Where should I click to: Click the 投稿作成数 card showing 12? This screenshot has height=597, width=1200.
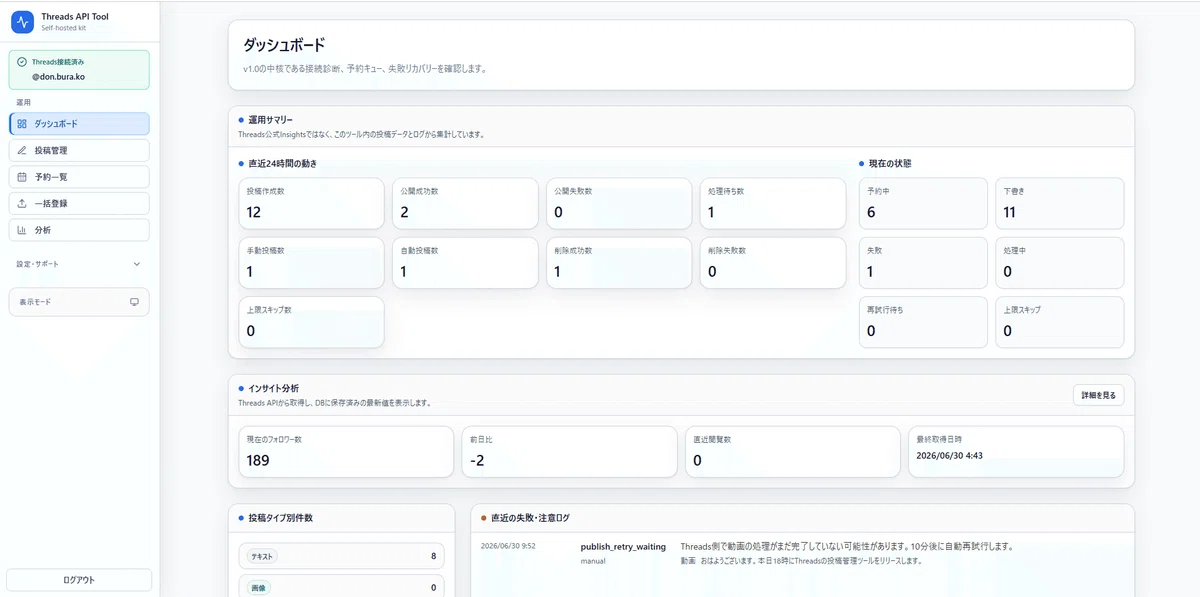click(311, 204)
